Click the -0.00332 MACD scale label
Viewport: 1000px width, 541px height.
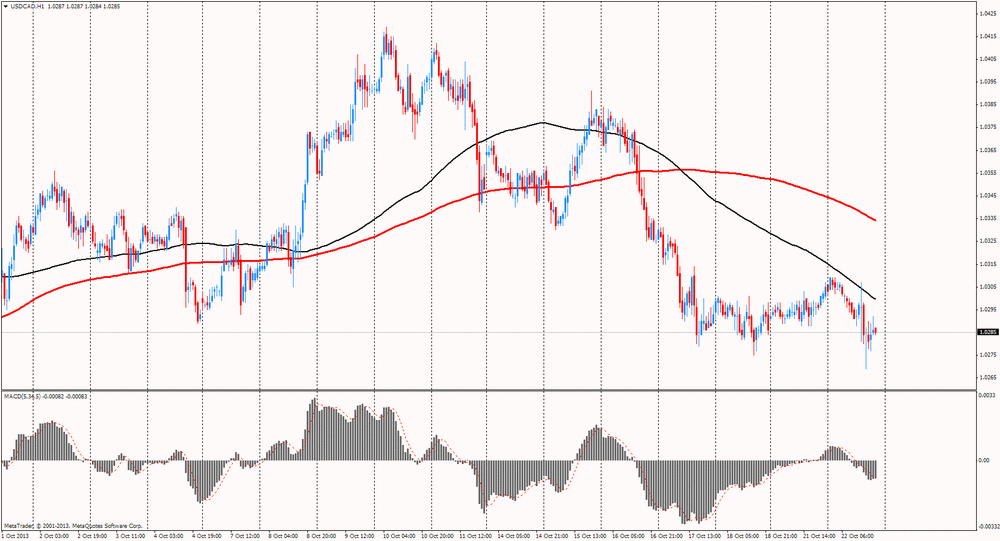(989, 526)
